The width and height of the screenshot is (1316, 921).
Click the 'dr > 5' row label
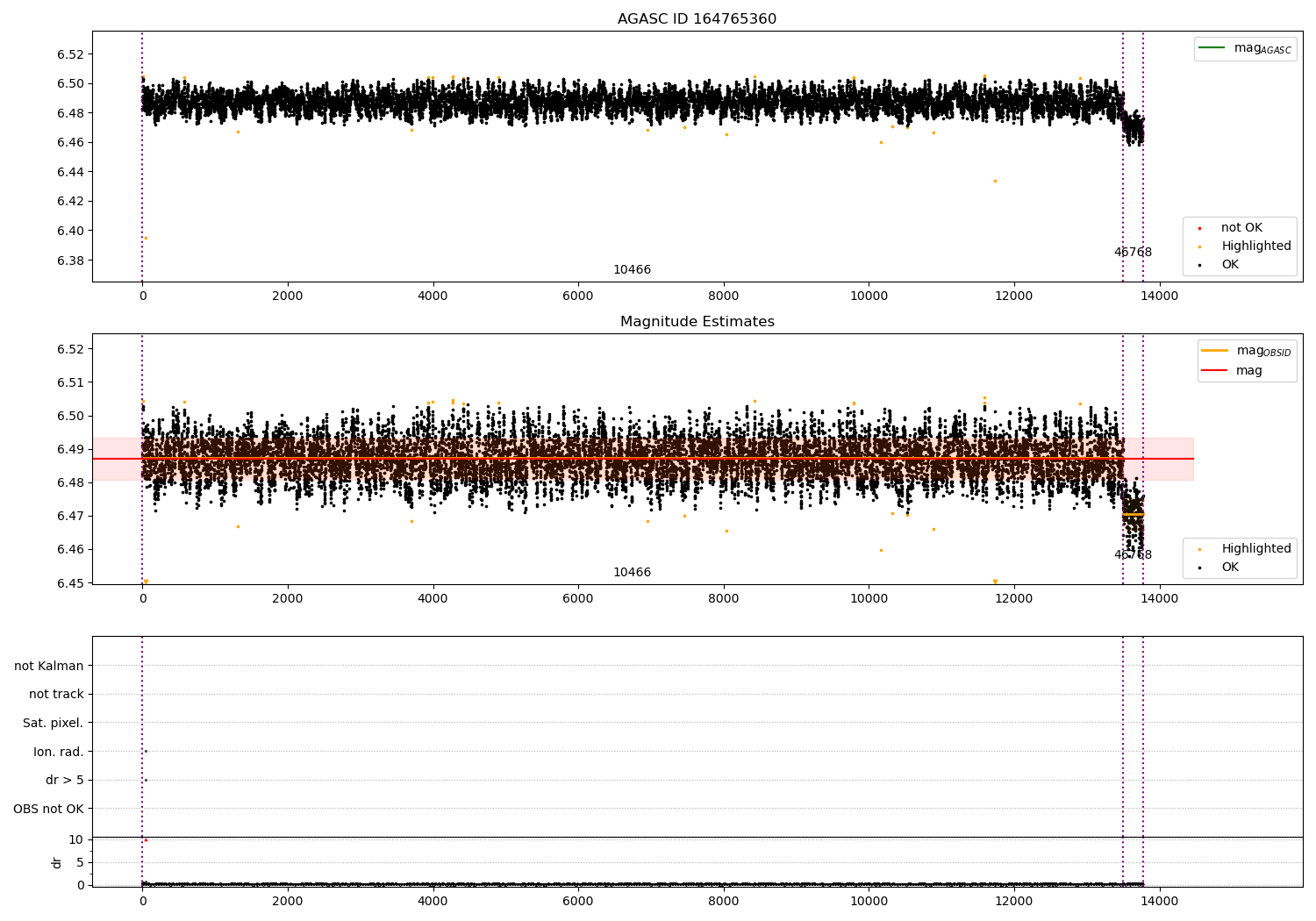[65, 781]
